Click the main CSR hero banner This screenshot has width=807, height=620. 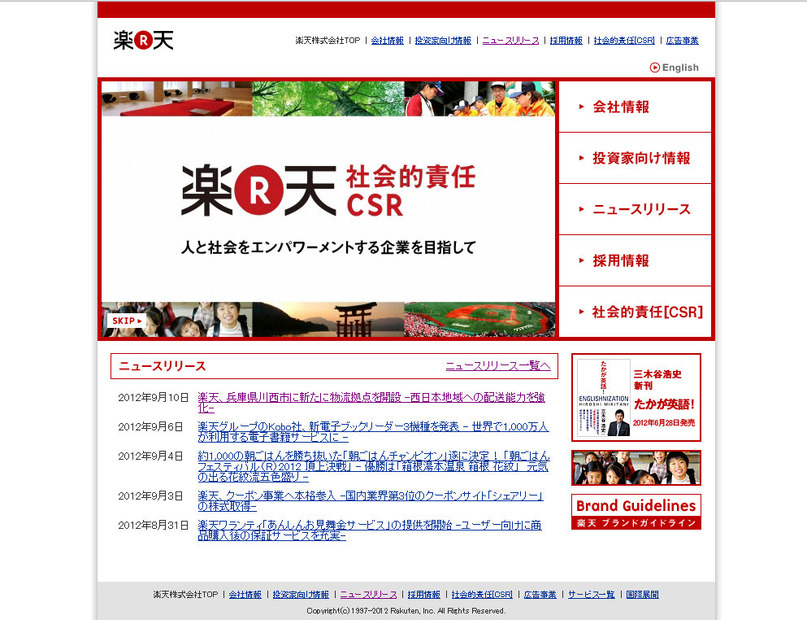tap(328, 209)
